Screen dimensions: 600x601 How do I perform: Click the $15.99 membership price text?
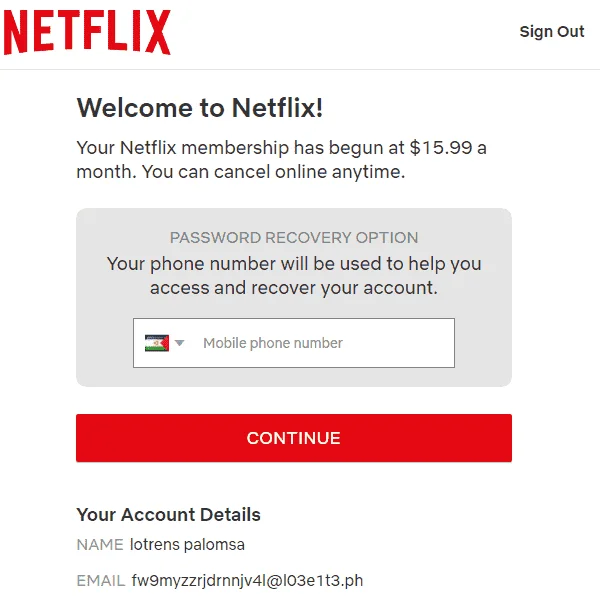point(441,148)
